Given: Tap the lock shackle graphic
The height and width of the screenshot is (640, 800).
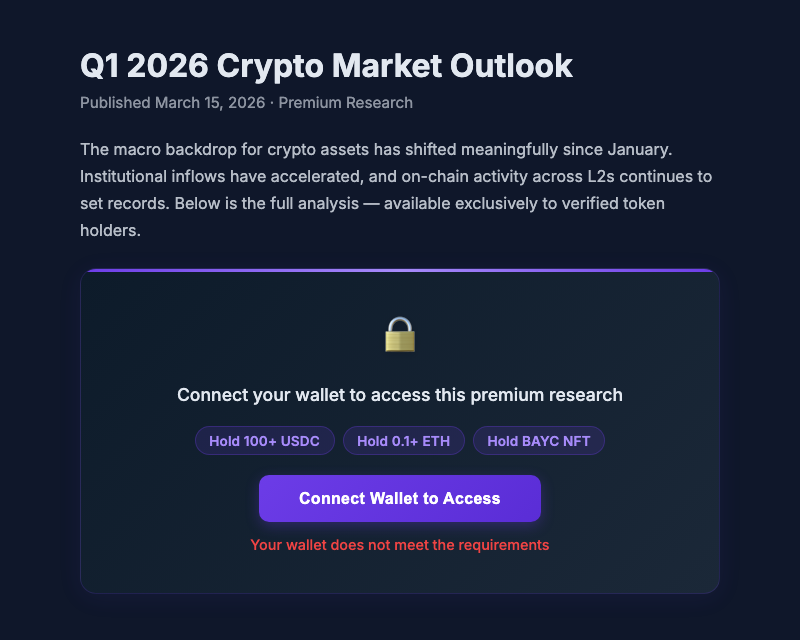Looking at the screenshot, I should coord(400,323).
